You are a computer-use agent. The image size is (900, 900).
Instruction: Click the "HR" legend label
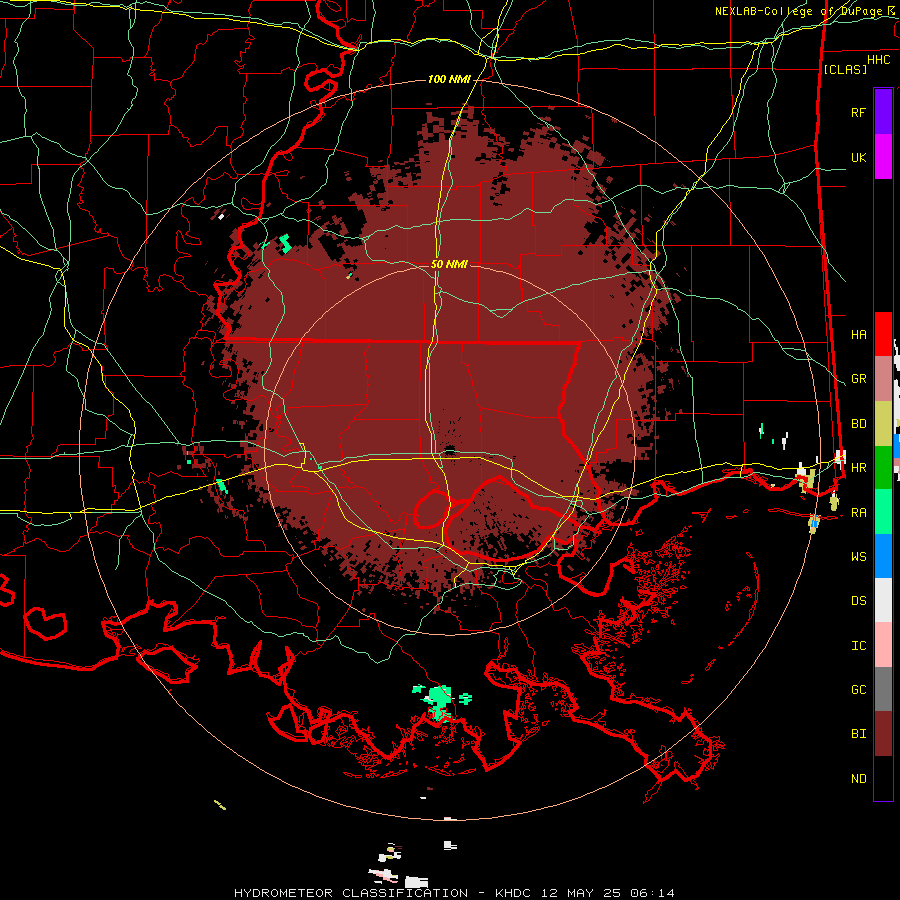(858, 468)
